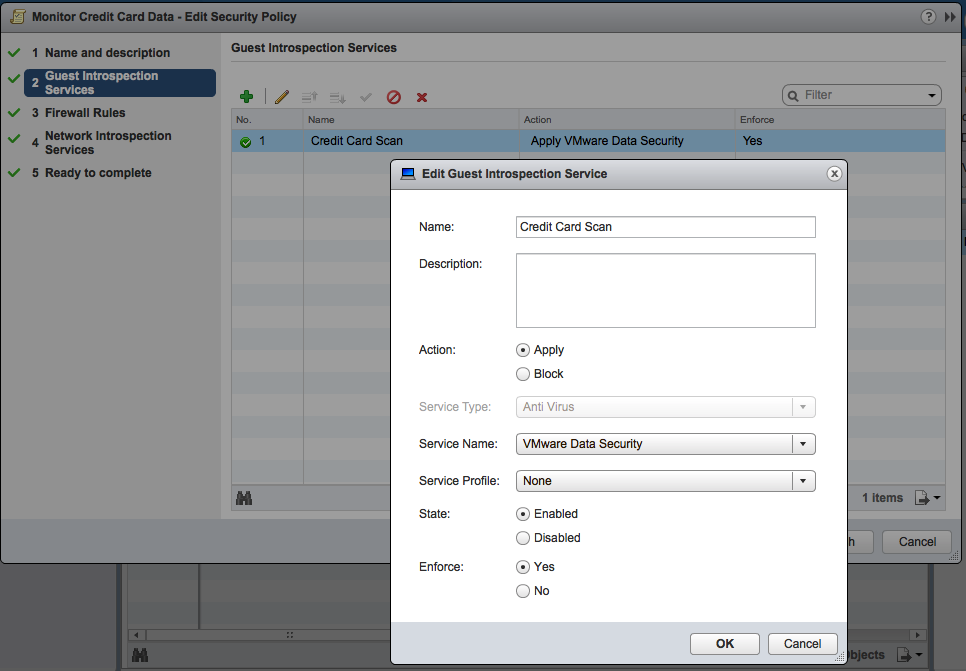This screenshot has height=671, width=966.
Task: Close the Edit Guest Introspection Service dialog
Action: (x=834, y=174)
